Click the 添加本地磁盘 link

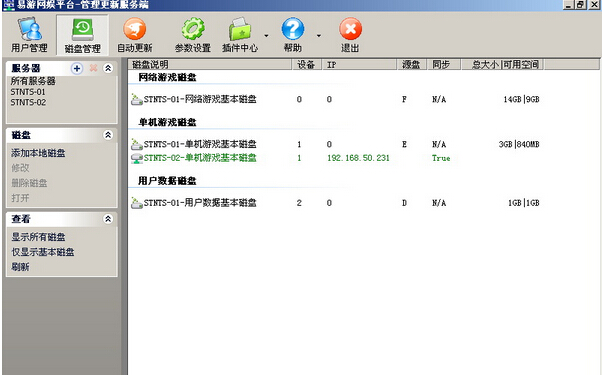coord(38,153)
